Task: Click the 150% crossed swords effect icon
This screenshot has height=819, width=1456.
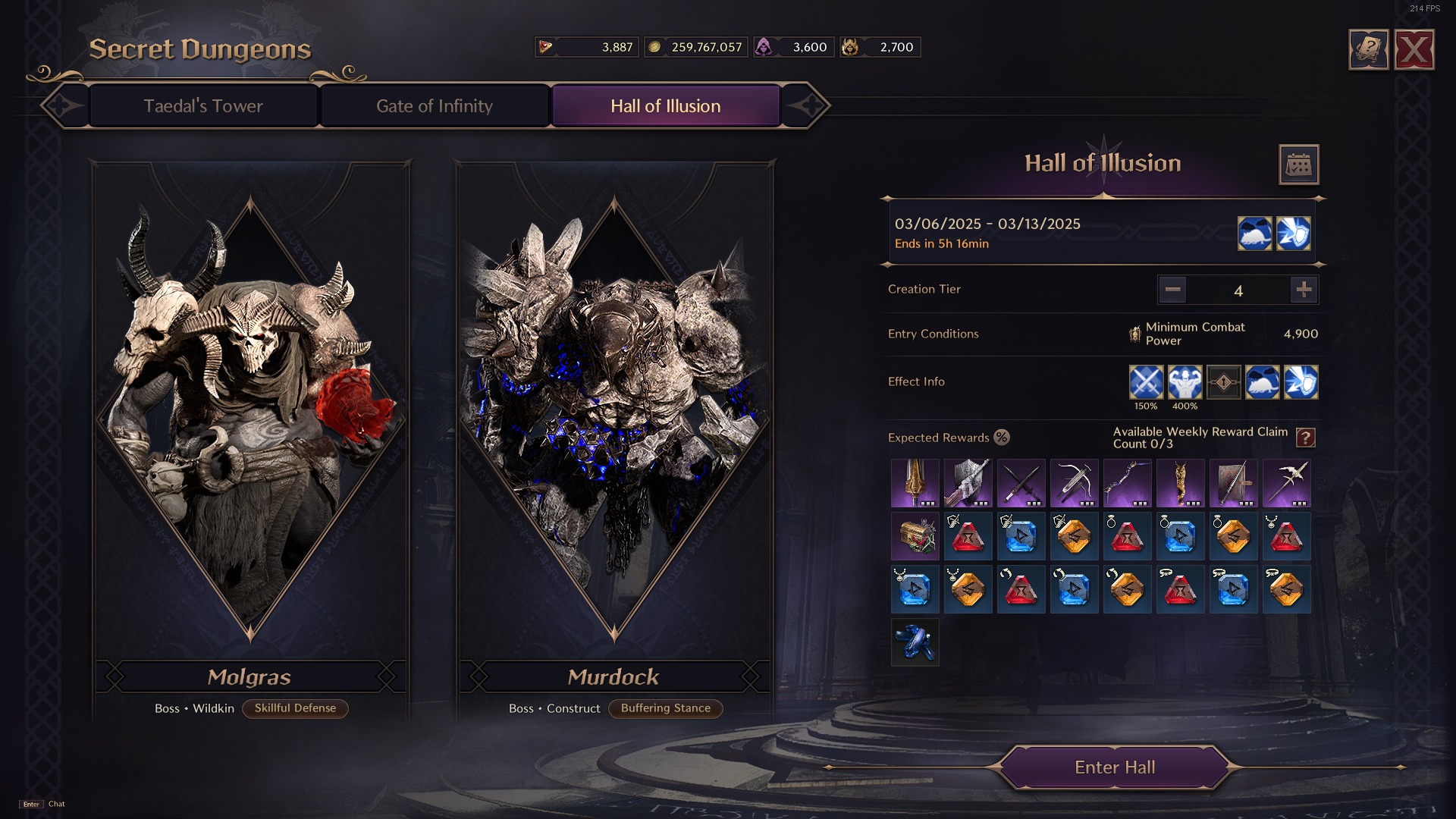Action: click(1146, 382)
